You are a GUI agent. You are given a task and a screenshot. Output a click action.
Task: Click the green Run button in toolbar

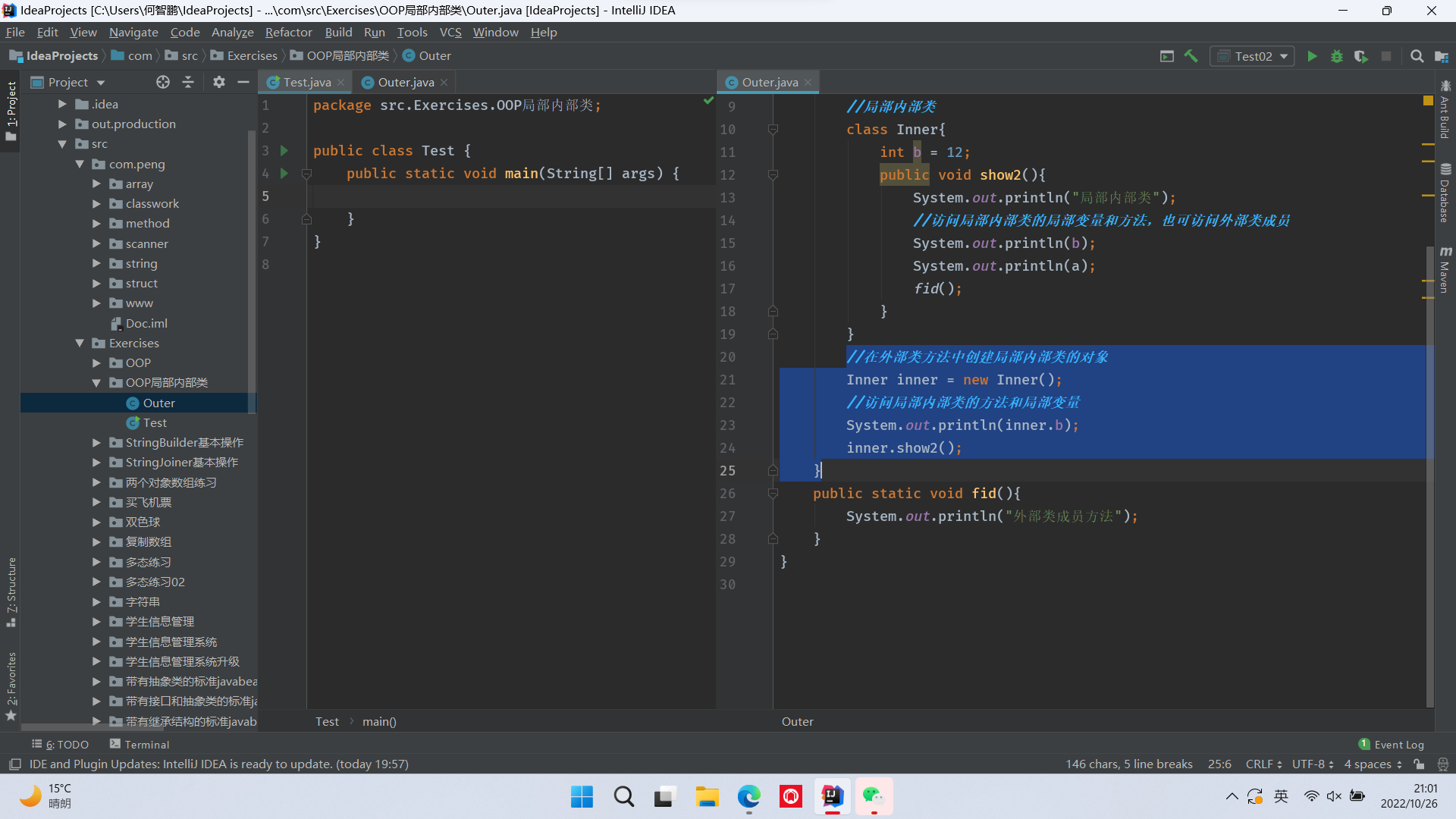[x=1312, y=56]
